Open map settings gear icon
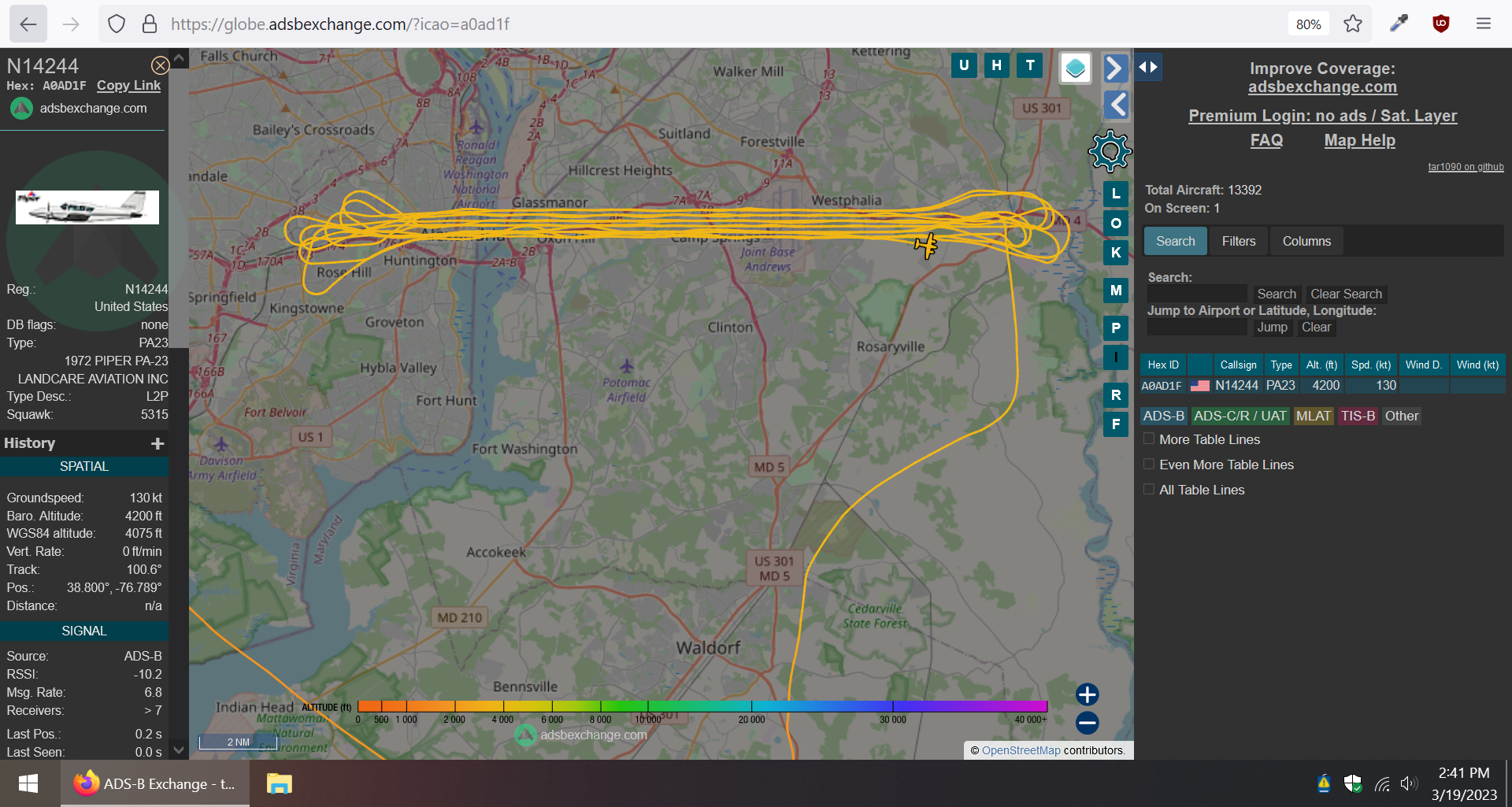1512x807 pixels. tap(1110, 151)
